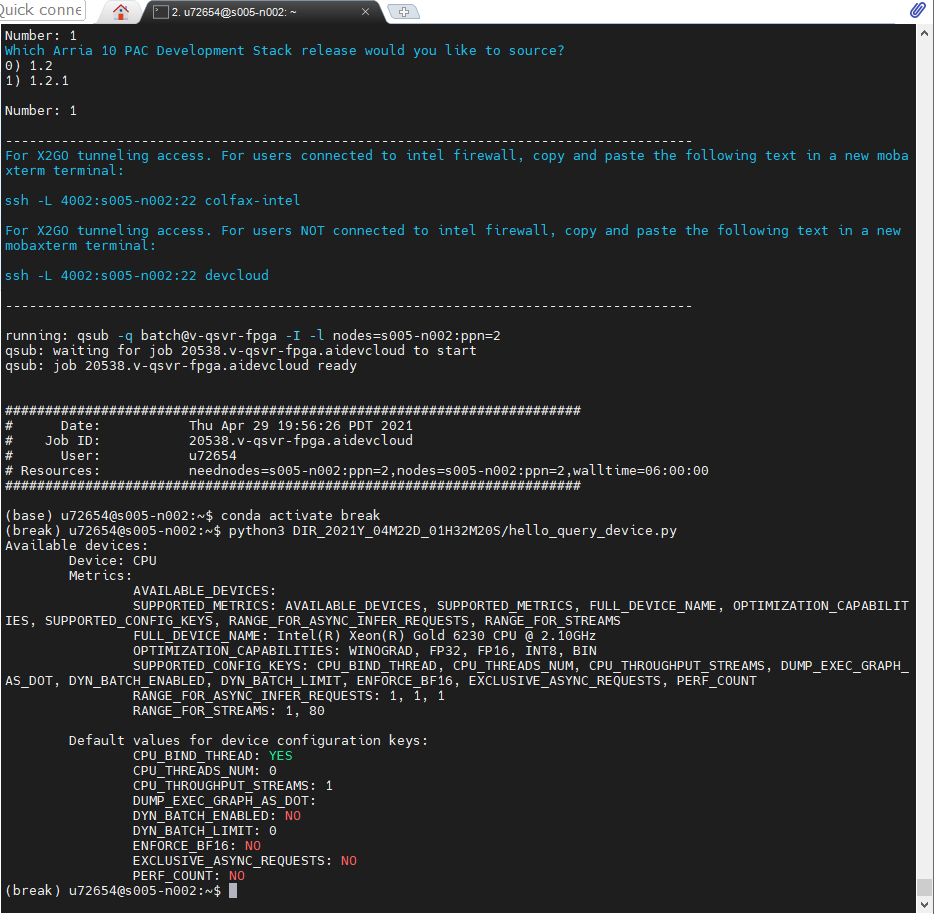Click the vertical scrollbar thumb
This screenshot has height=914, width=934.
tap(924, 887)
